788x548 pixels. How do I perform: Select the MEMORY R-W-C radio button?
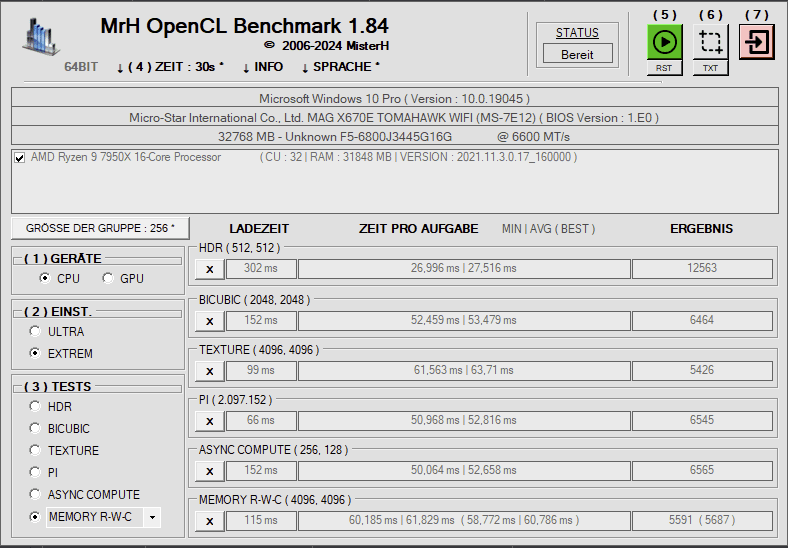[35, 516]
